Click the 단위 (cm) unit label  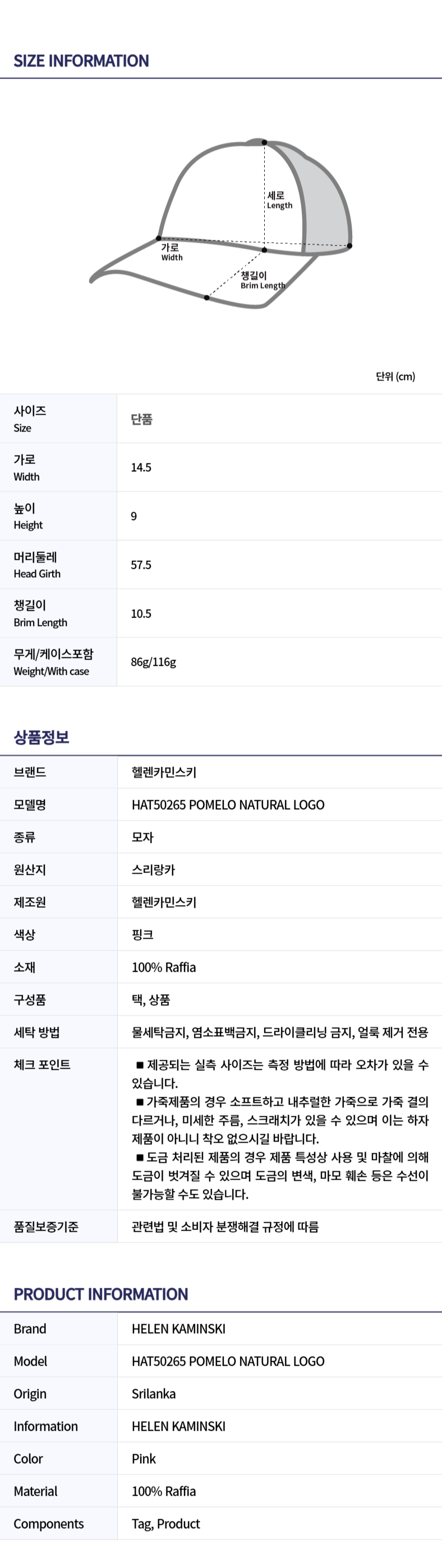pos(395,376)
